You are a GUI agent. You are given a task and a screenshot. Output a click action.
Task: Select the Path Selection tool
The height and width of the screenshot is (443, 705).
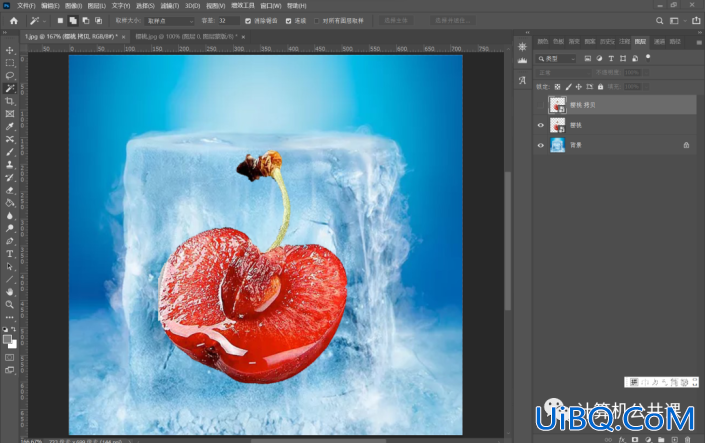9,266
